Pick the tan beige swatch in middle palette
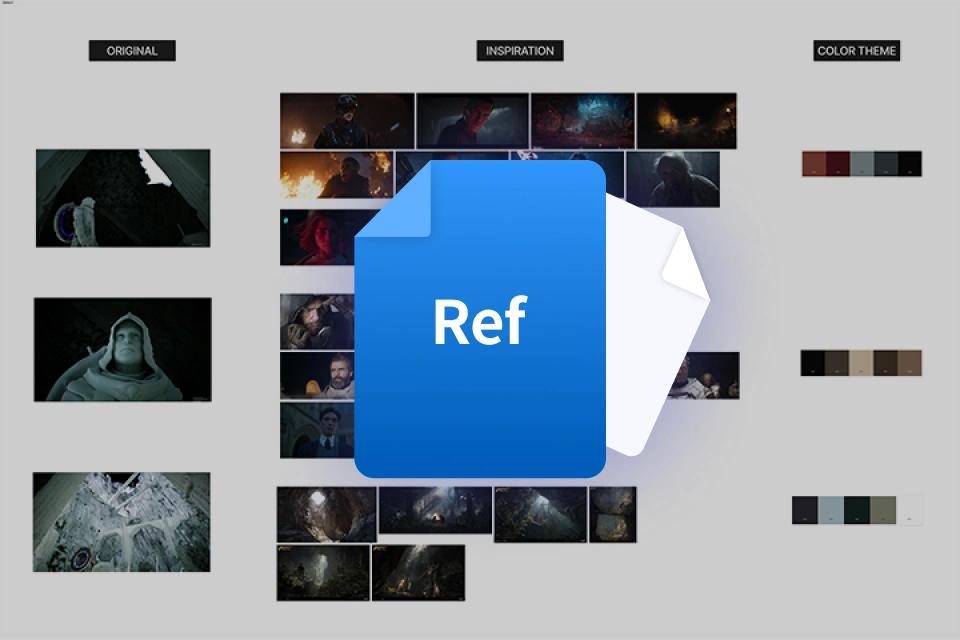Image resolution: width=960 pixels, height=640 pixels. tap(861, 363)
